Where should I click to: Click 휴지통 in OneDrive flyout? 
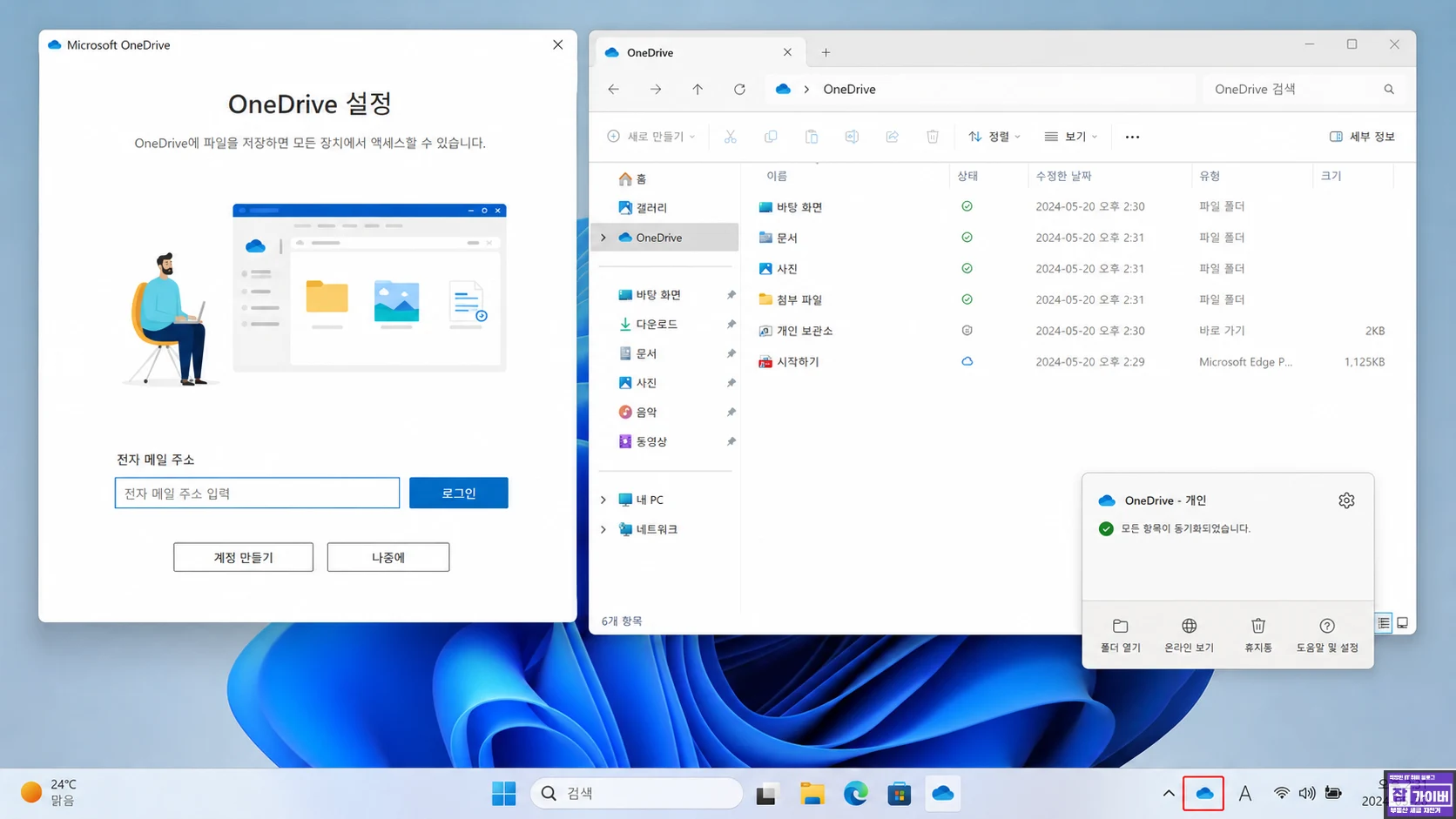tap(1258, 635)
